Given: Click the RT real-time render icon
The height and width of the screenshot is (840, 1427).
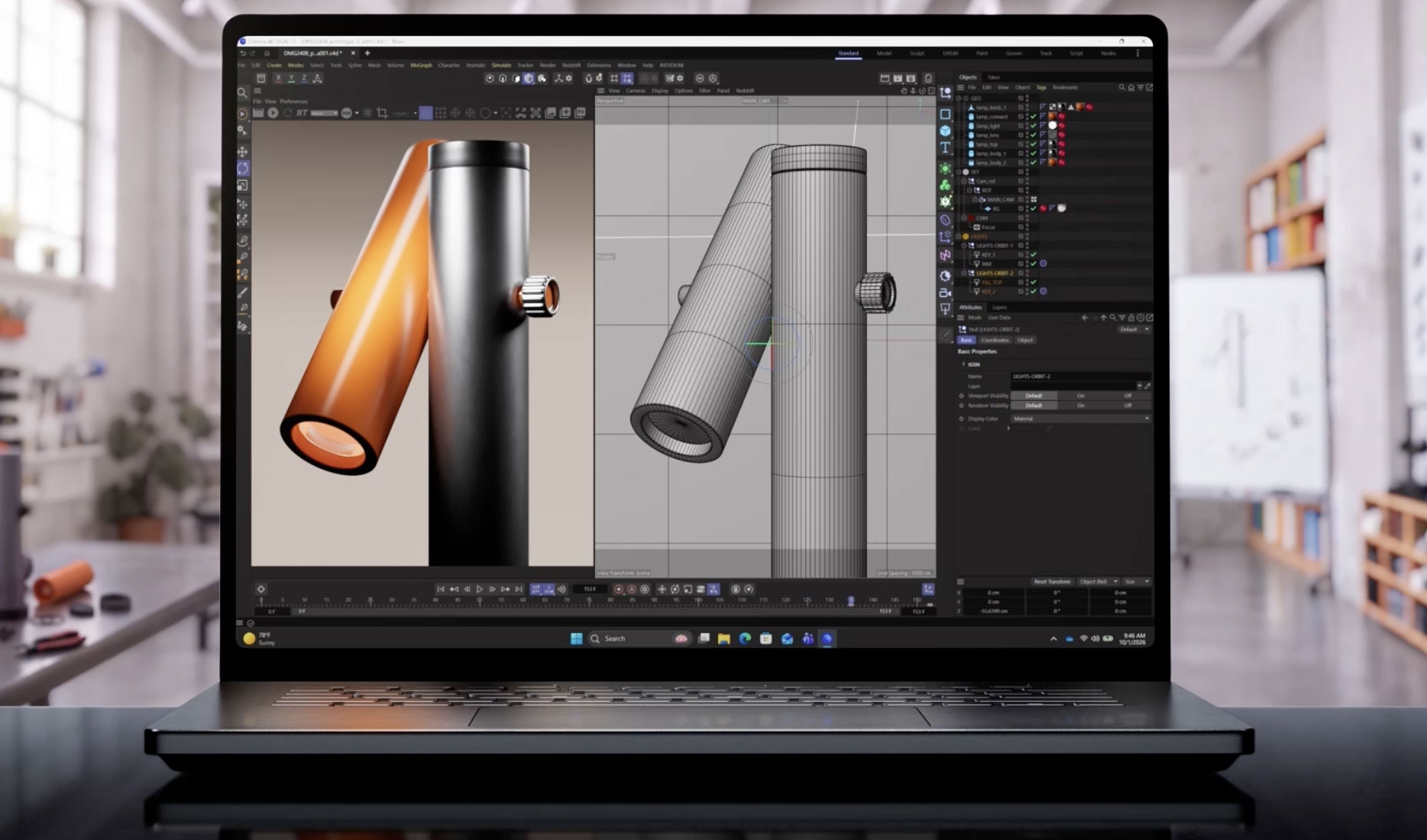Looking at the screenshot, I should tap(302, 113).
